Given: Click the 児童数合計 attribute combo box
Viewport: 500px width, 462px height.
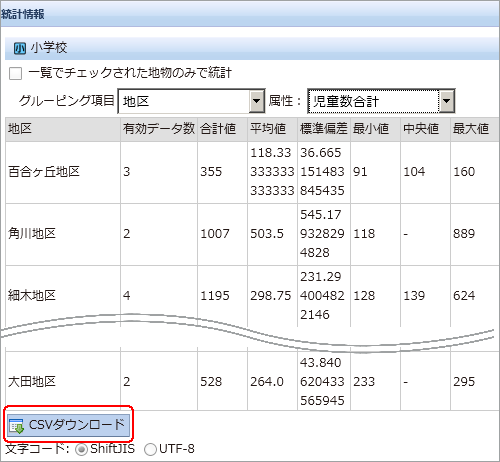Looking at the screenshot, I should [381, 101].
